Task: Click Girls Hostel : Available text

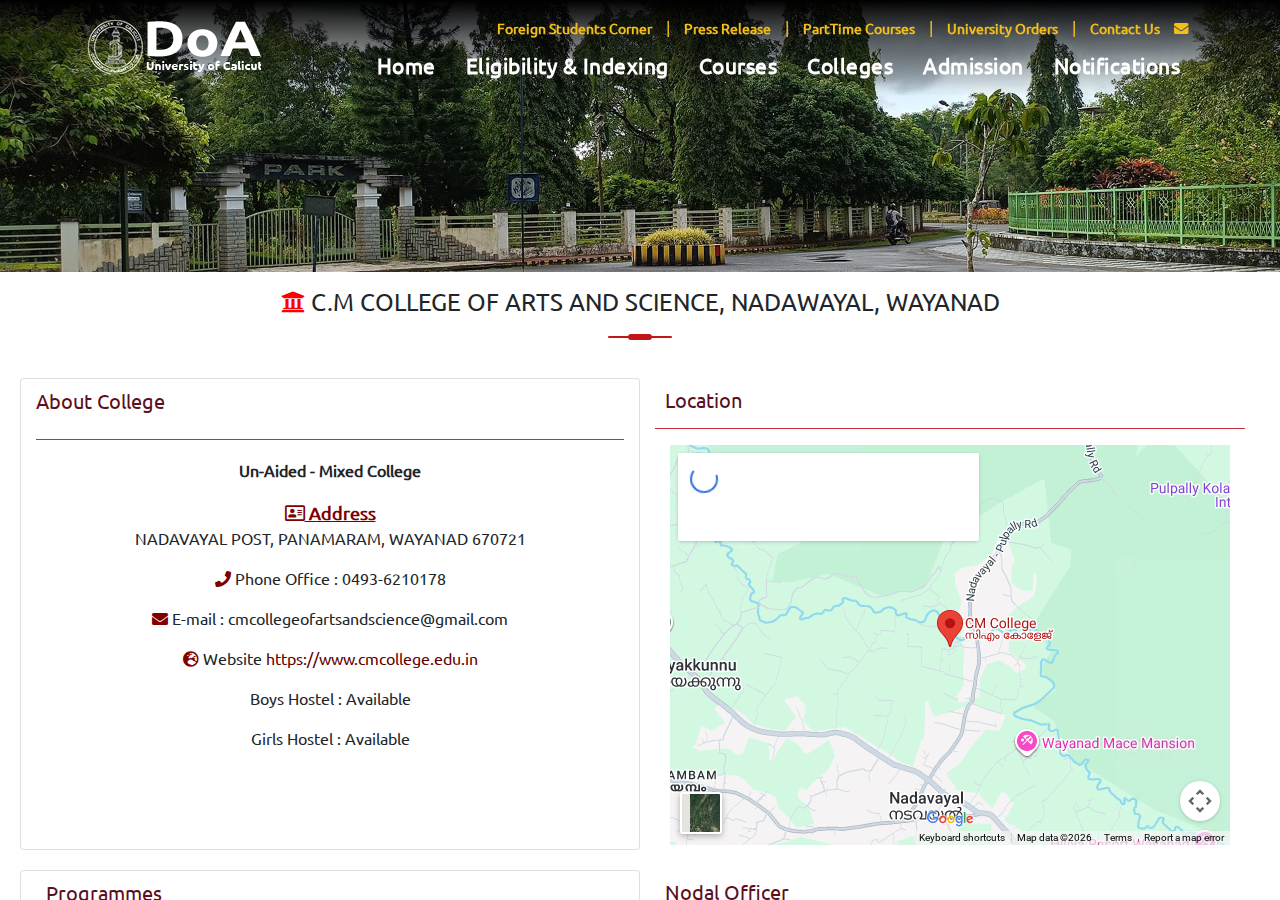Action: tap(330, 739)
